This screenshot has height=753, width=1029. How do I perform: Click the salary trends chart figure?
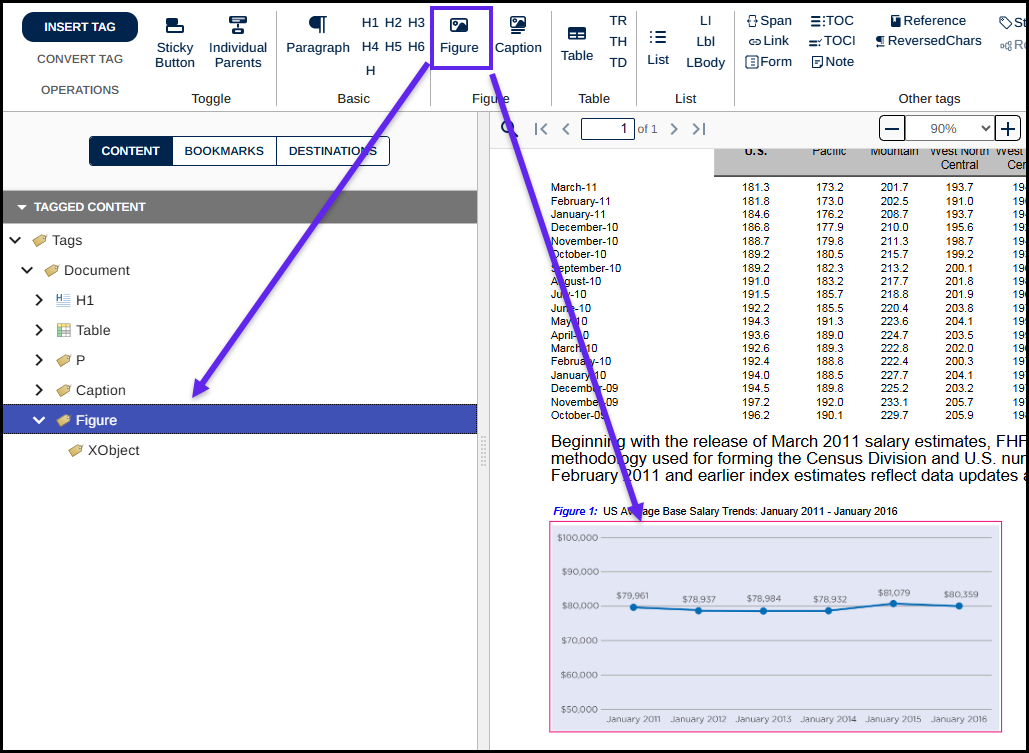click(776, 626)
